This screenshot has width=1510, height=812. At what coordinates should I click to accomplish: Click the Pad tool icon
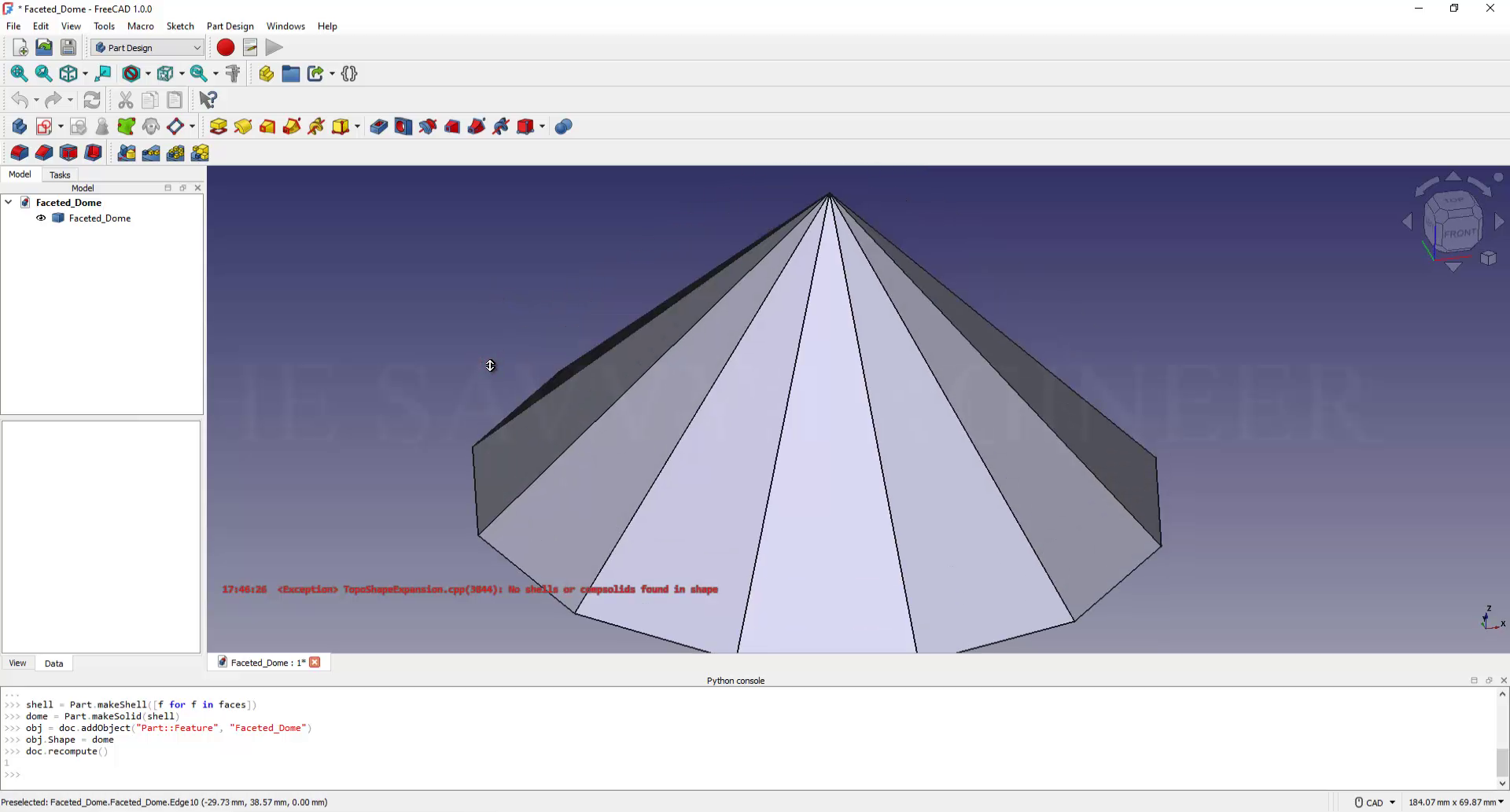pyautogui.click(x=219, y=127)
